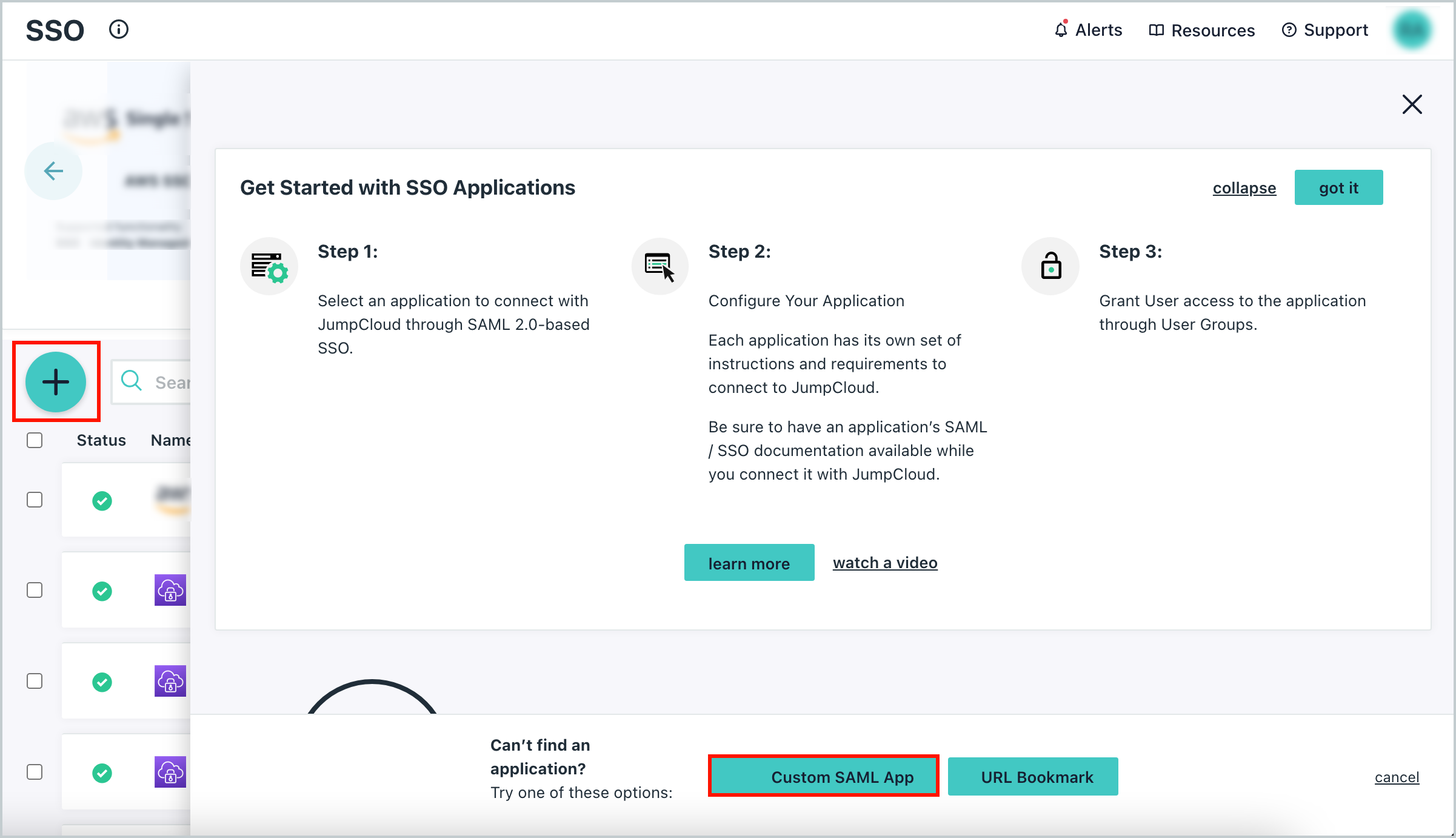Click the Step 1 application settings icon
This screenshot has height=838, width=1456.
[x=269, y=266]
